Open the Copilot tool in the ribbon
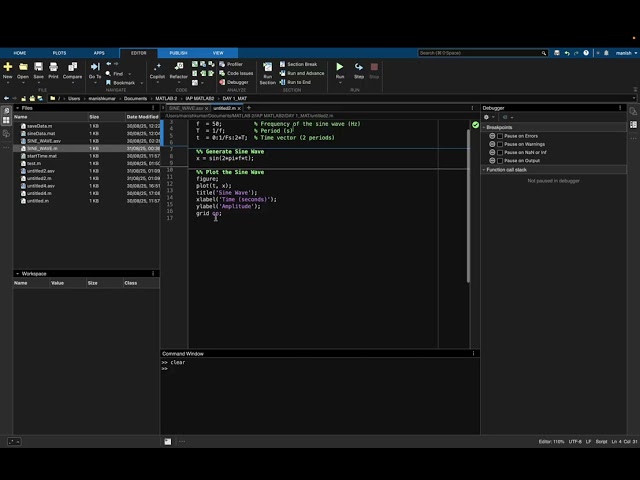Viewport: 640px width, 480px height. point(157,67)
